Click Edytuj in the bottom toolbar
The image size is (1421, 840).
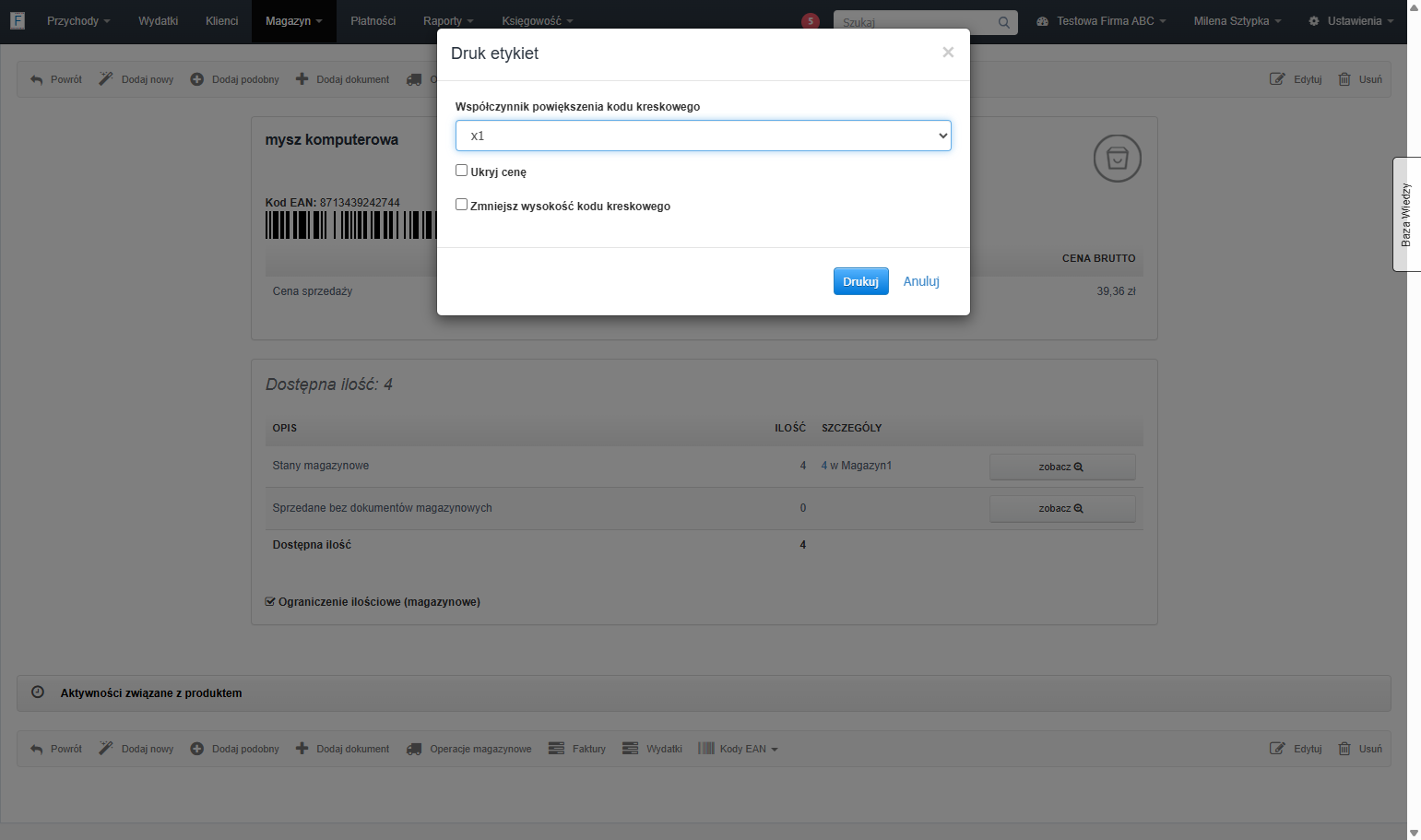click(1296, 749)
